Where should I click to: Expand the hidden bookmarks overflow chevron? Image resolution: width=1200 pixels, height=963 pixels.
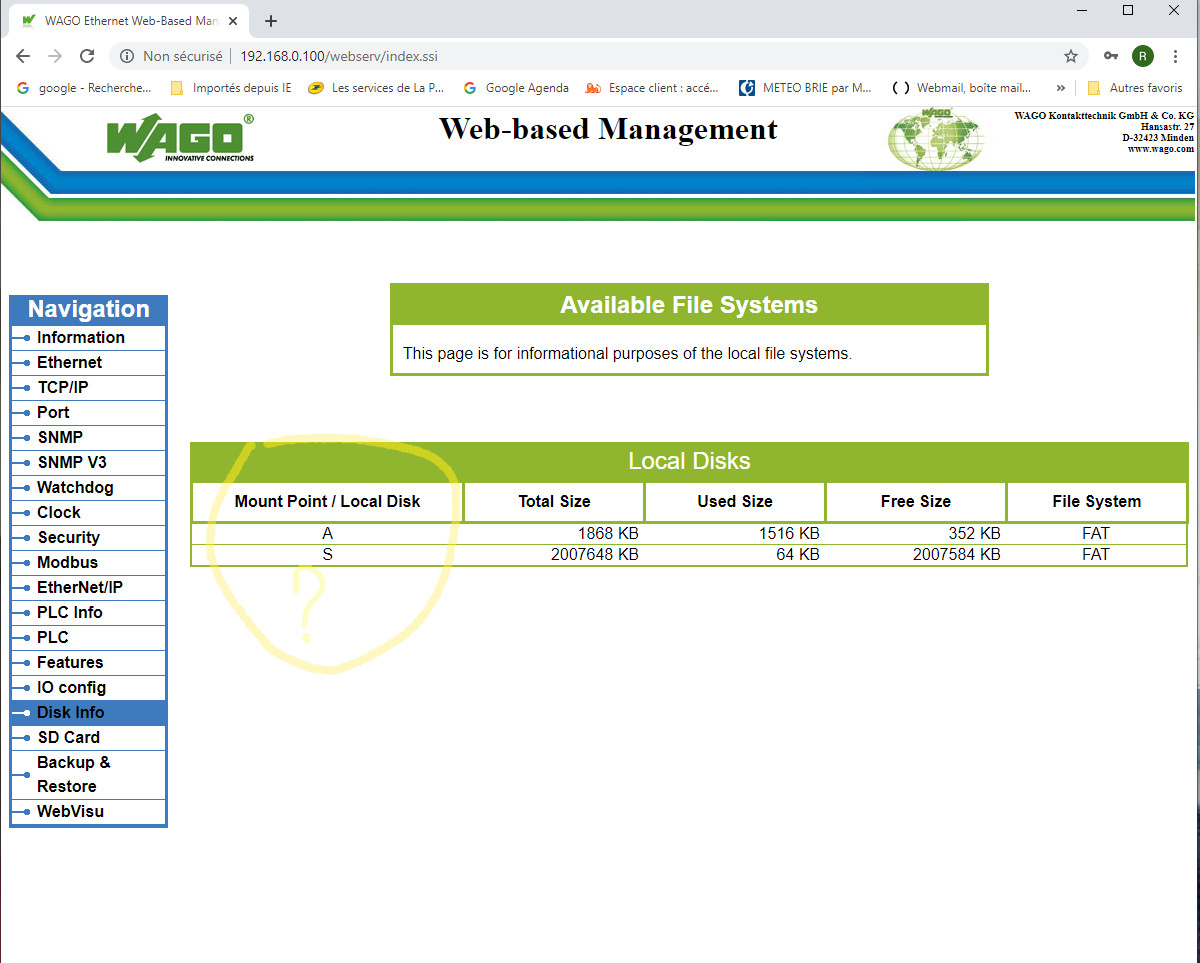pos(1060,88)
